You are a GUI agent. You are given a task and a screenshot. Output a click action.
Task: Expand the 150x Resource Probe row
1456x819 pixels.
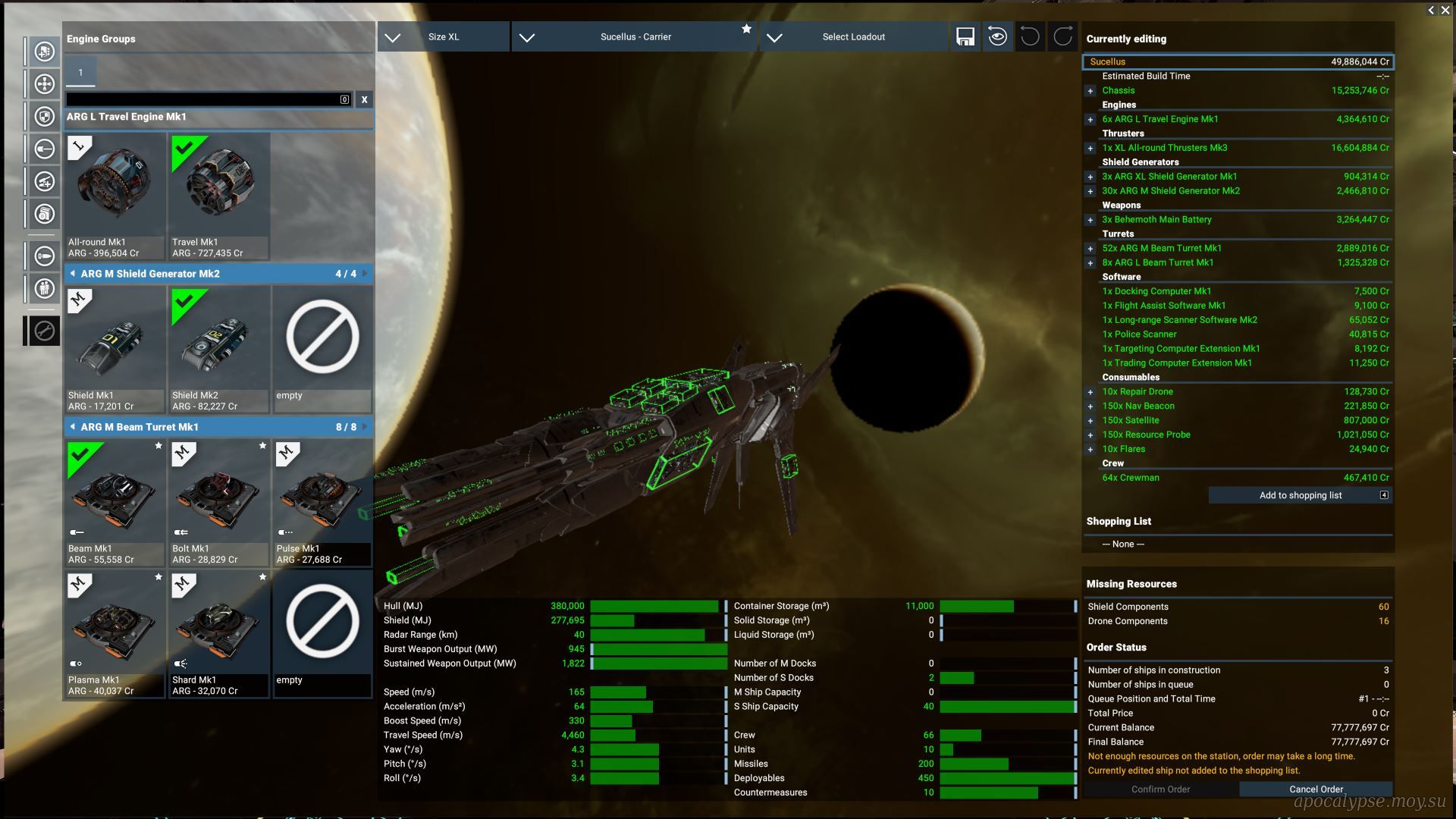tap(1090, 435)
